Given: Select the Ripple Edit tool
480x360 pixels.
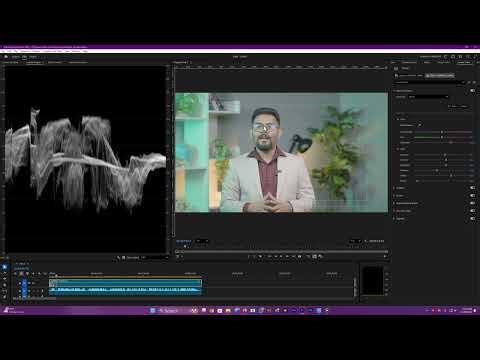Looking at the screenshot, I should pyautogui.click(x=4, y=279).
